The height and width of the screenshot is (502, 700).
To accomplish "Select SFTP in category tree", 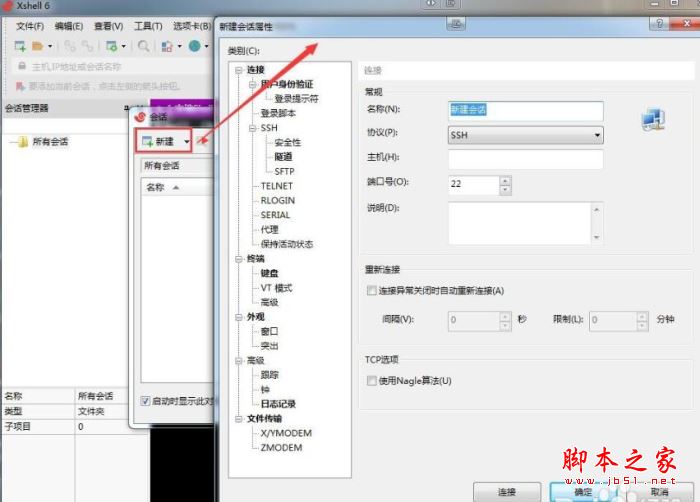I will click(284, 172).
